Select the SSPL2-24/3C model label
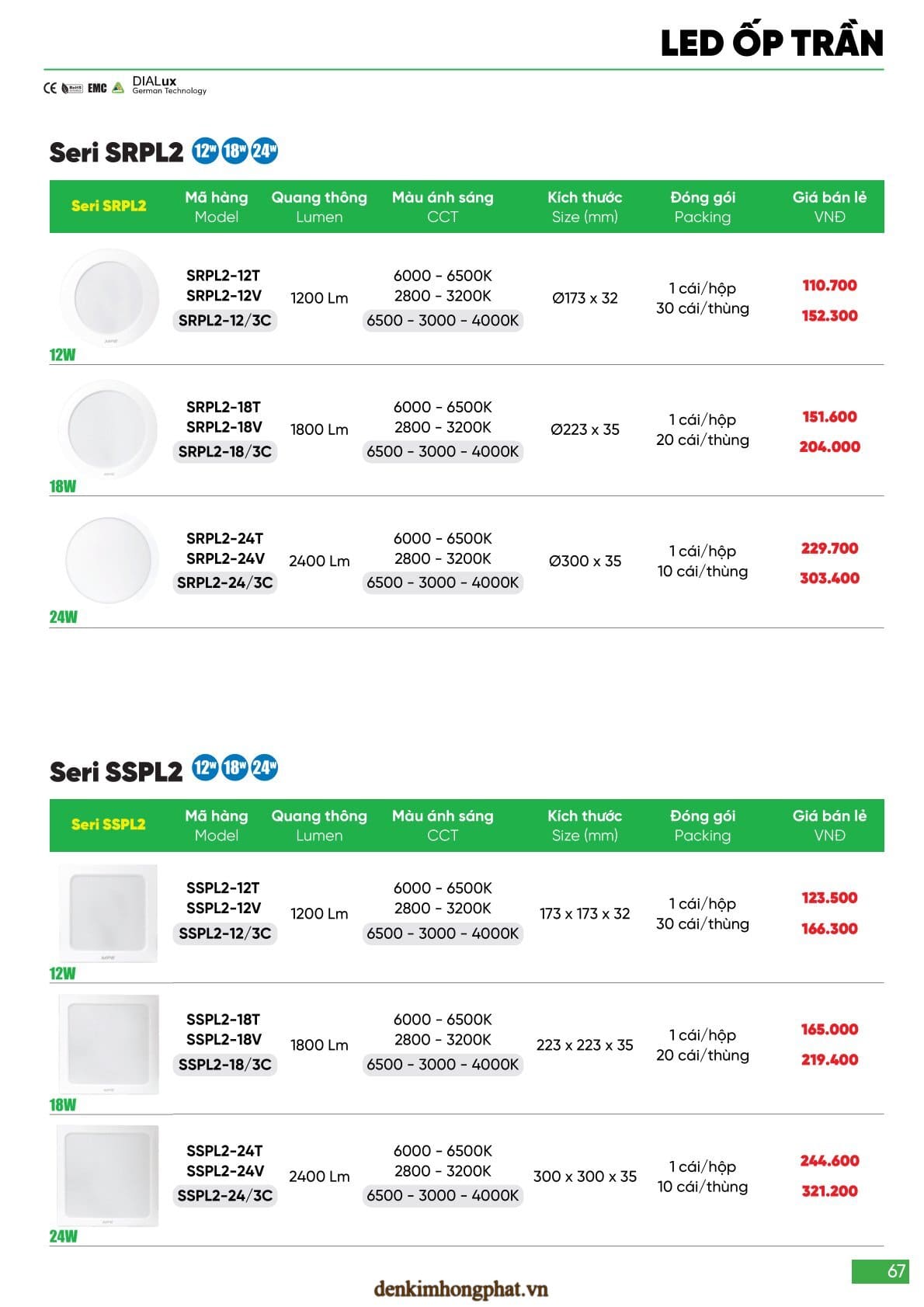This screenshot has height=1307, width=924. (224, 1195)
